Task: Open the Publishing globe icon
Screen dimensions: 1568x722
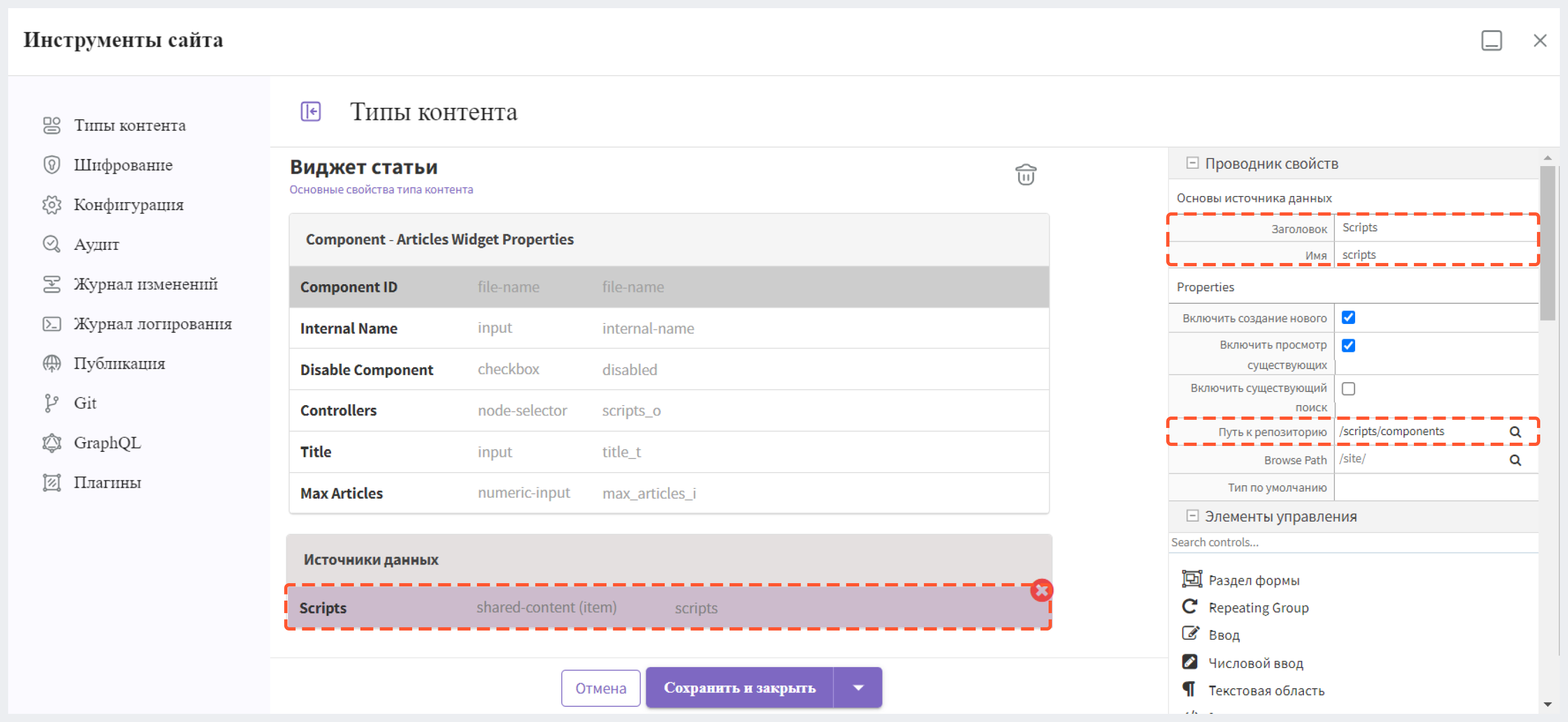Action: click(x=52, y=363)
